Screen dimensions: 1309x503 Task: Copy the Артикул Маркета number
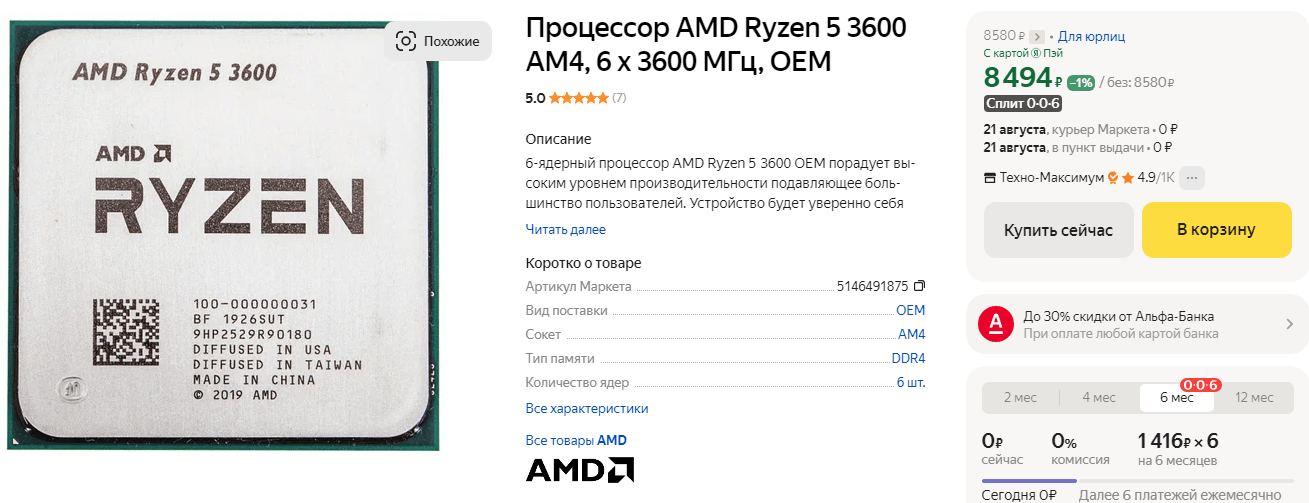(x=920, y=286)
